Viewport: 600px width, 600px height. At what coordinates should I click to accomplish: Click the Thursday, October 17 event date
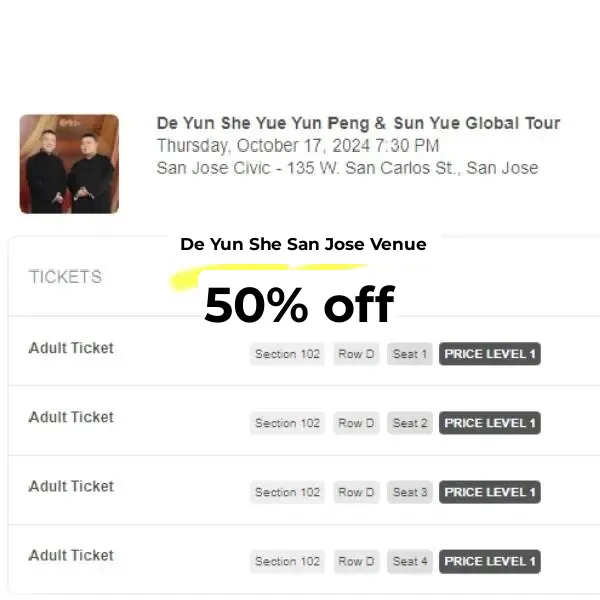297,146
